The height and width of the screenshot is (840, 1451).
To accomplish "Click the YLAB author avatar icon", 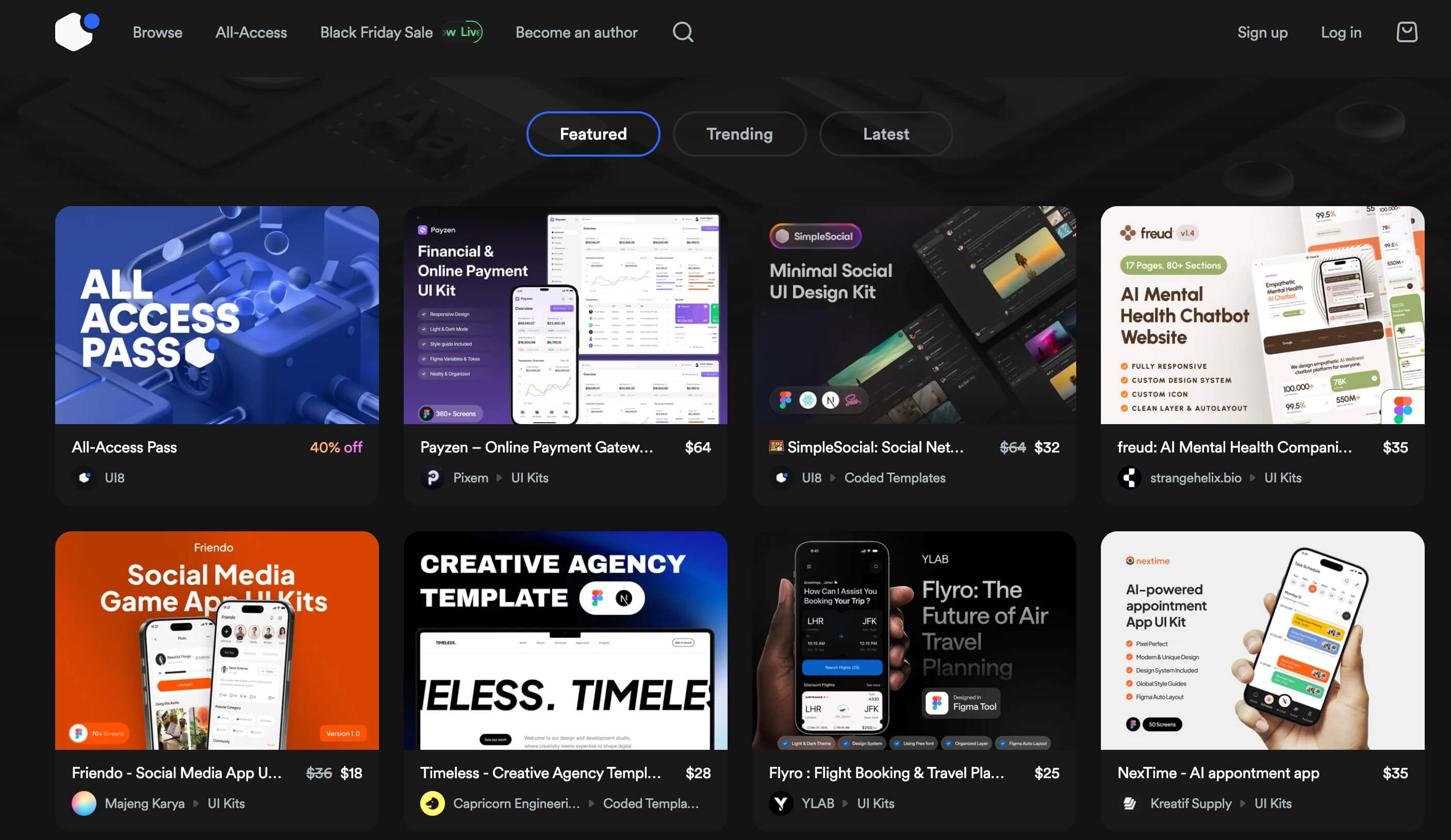I will click(781, 803).
